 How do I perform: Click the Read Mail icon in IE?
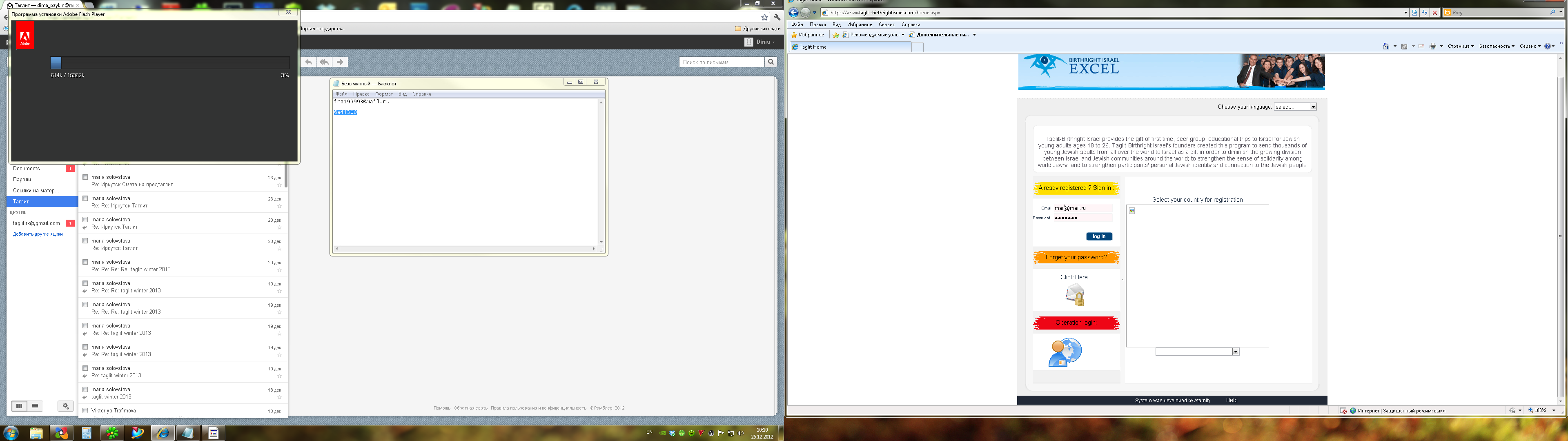coord(1421,46)
